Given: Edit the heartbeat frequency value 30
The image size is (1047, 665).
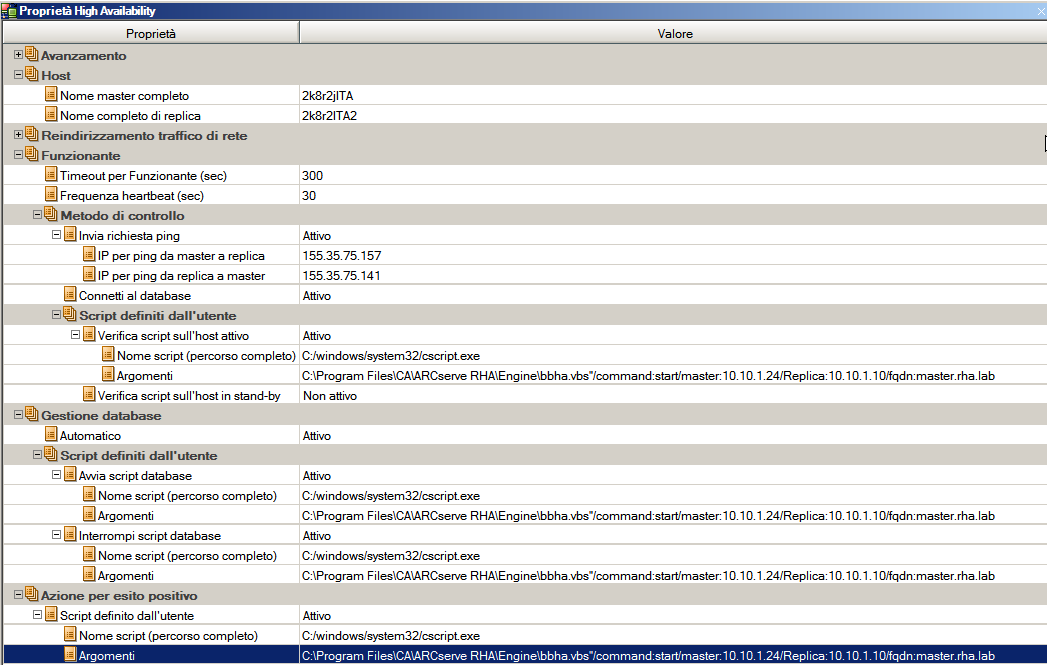Looking at the screenshot, I should tap(309, 196).
